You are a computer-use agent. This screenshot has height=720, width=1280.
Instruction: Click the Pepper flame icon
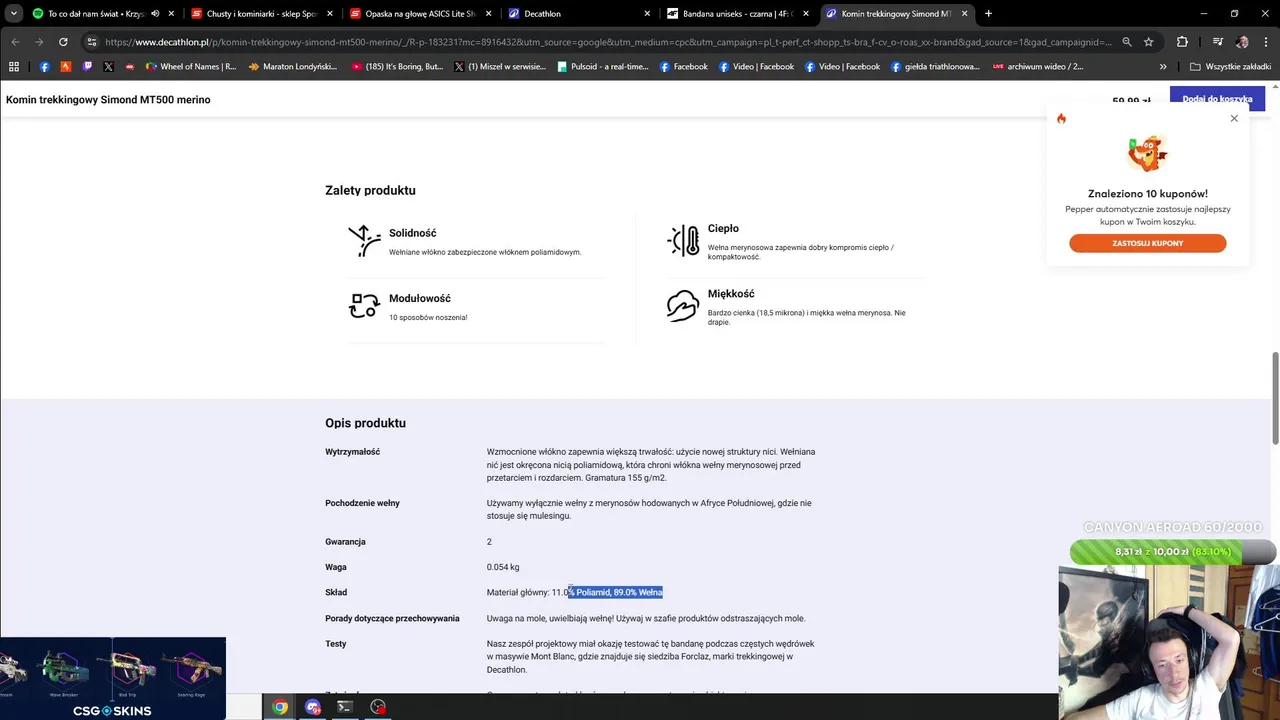(x=1061, y=118)
